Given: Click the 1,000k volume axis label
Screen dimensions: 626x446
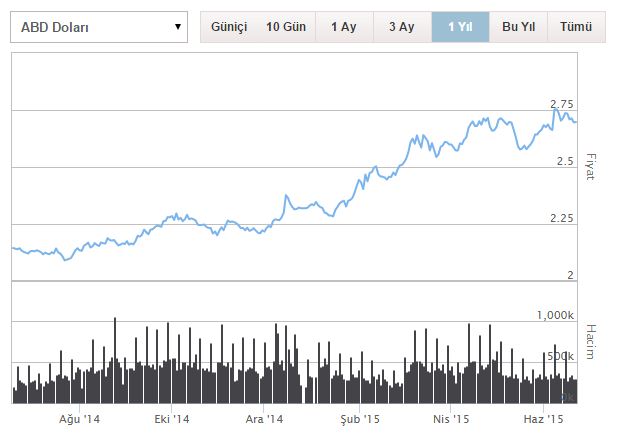Looking at the screenshot, I should coord(558,315).
